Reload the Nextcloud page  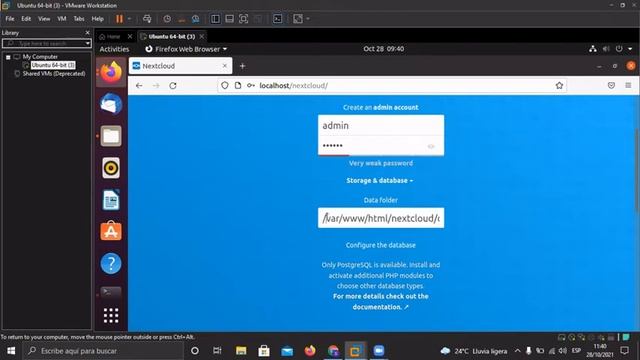tap(173, 86)
